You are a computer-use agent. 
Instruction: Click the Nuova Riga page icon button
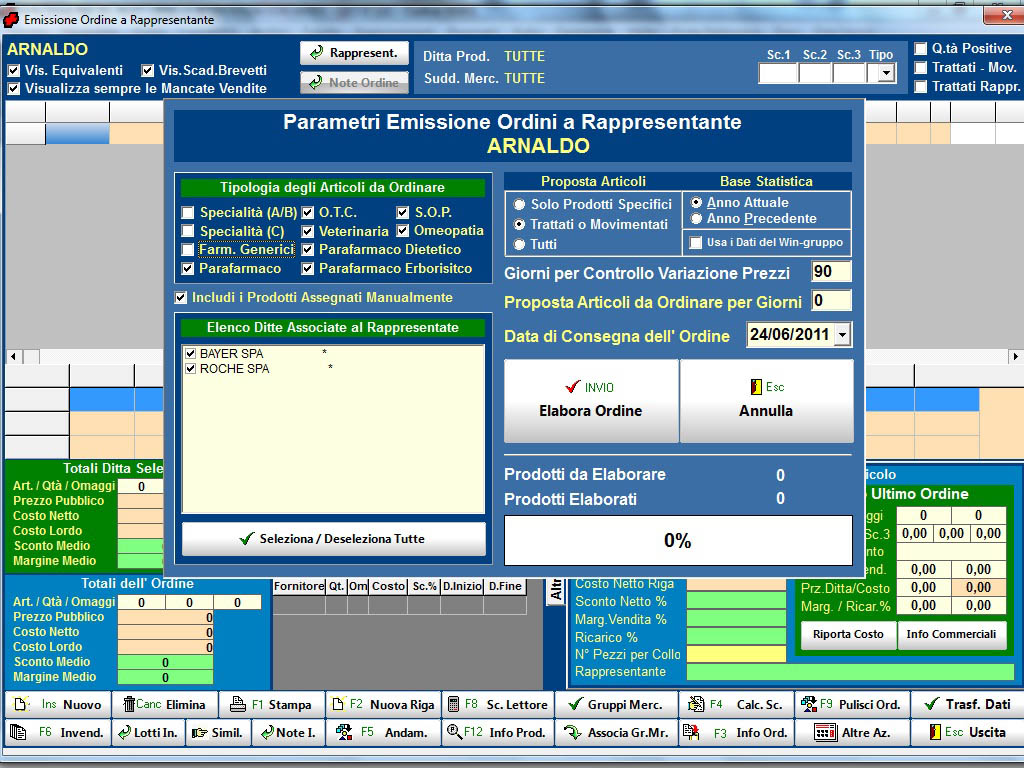(x=384, y=704)
